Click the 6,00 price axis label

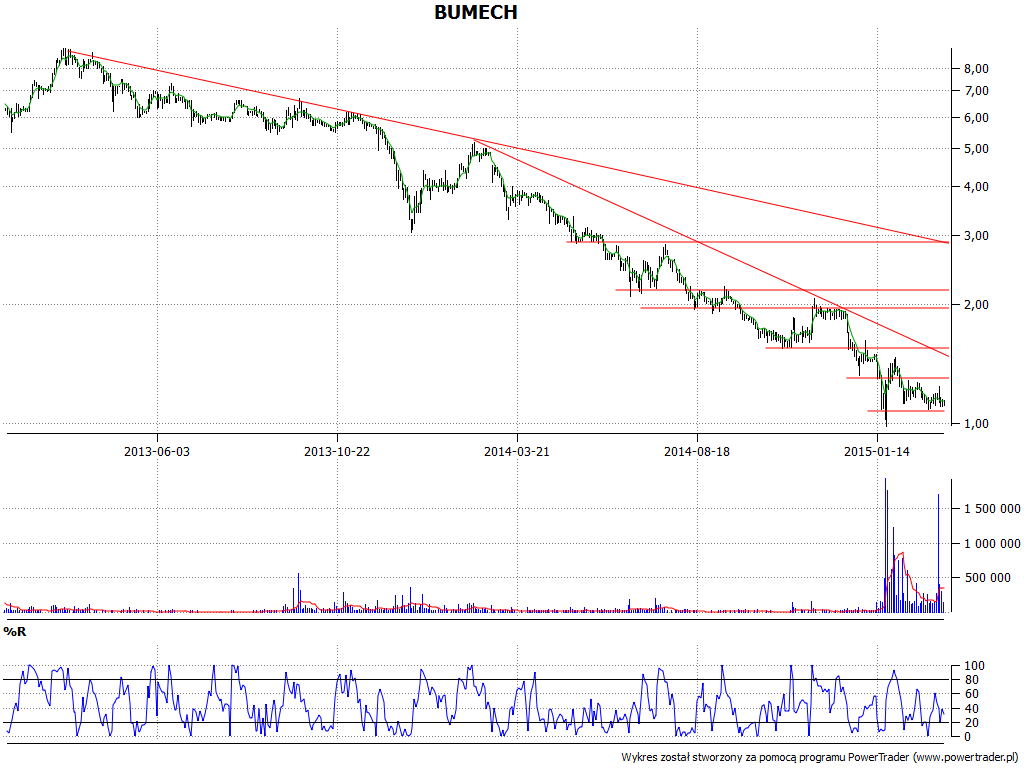tap(976, 118)
